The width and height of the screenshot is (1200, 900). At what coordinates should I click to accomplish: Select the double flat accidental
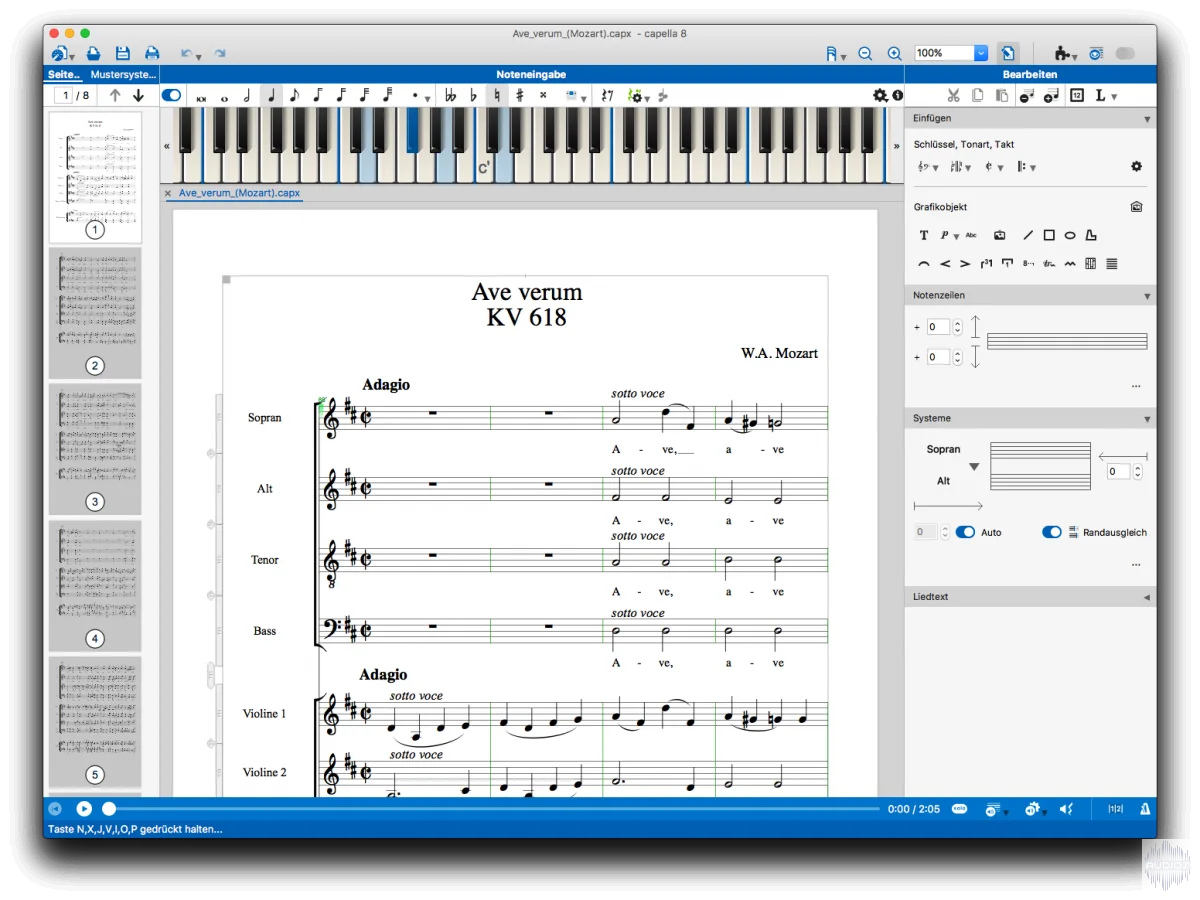(x=451, y=95)
